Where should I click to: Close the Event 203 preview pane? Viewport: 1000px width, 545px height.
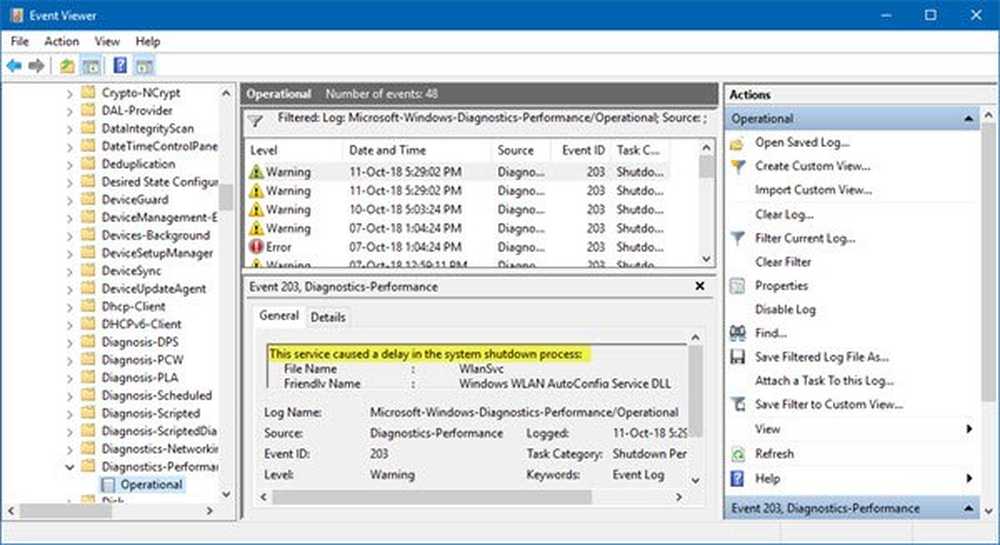pyautogui.click(x=700, y=286)
